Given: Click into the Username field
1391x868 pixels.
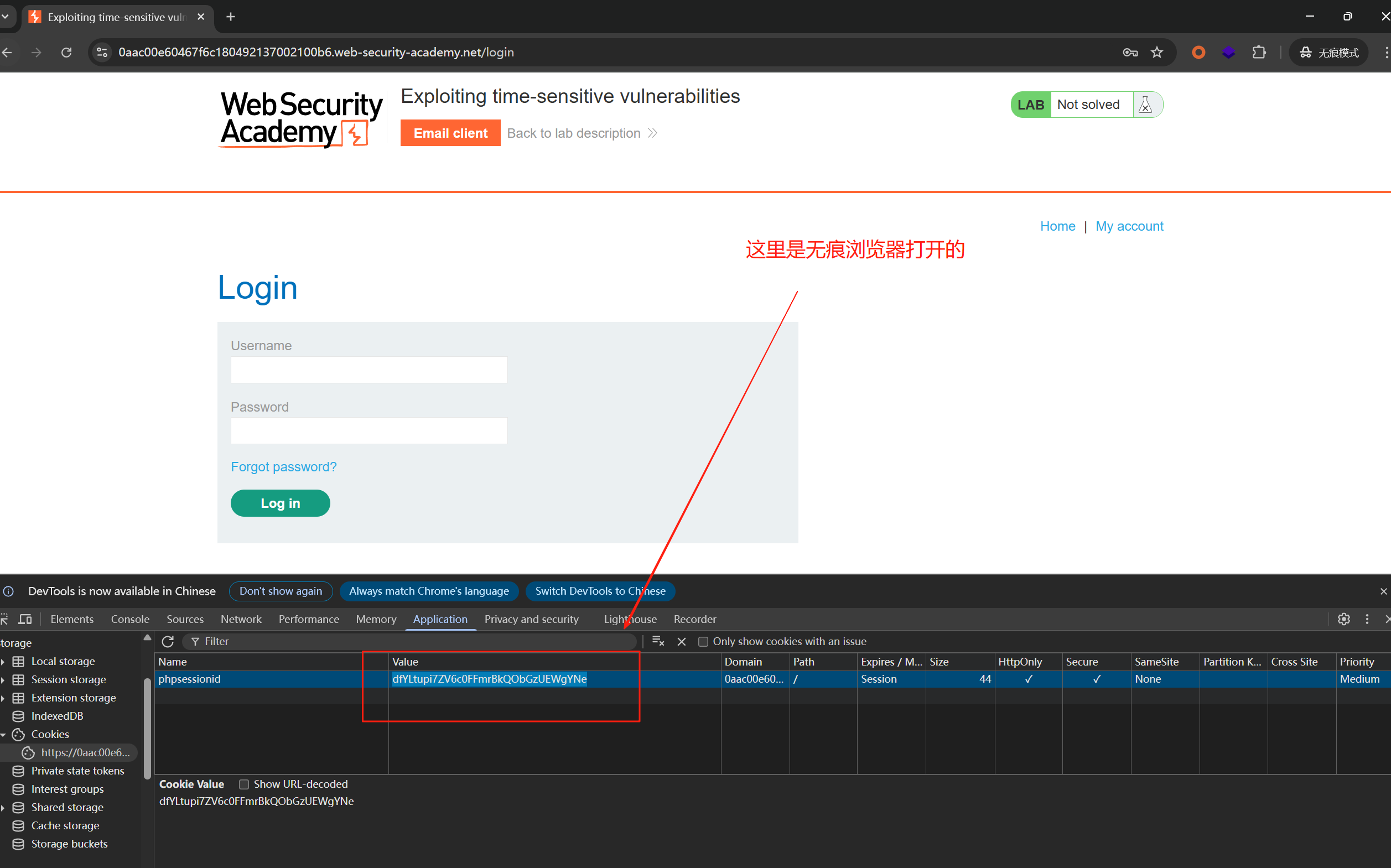Looking at the screenshot, I should tap(369, 370).
